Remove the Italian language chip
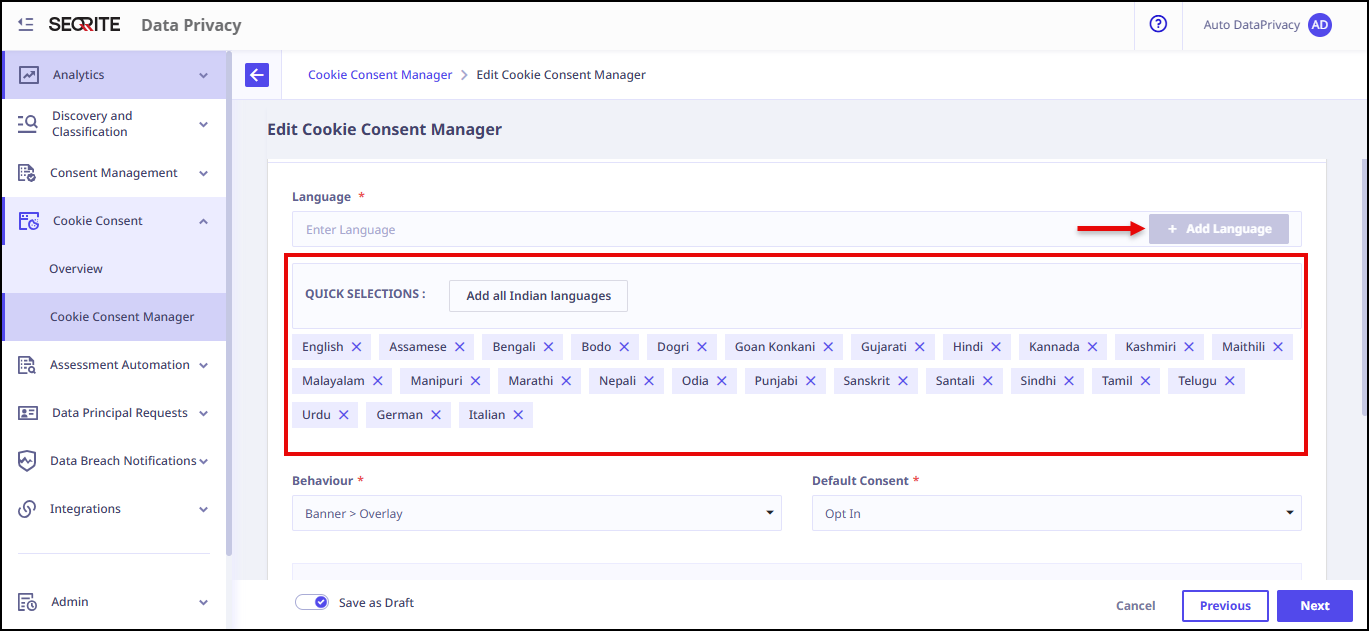Image resolution: width=1369 pixels, height=631 pixels. tap(518, 415)
